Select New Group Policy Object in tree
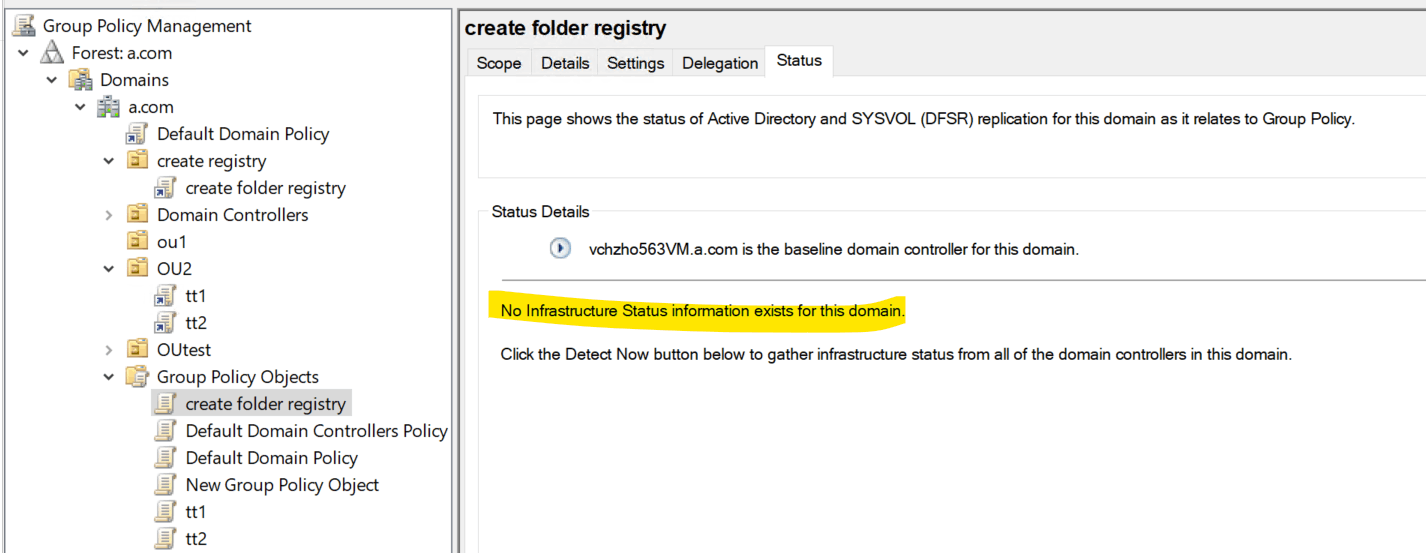Image resolution: width=1426 pixels, height=553 pixels. [282, 485]
